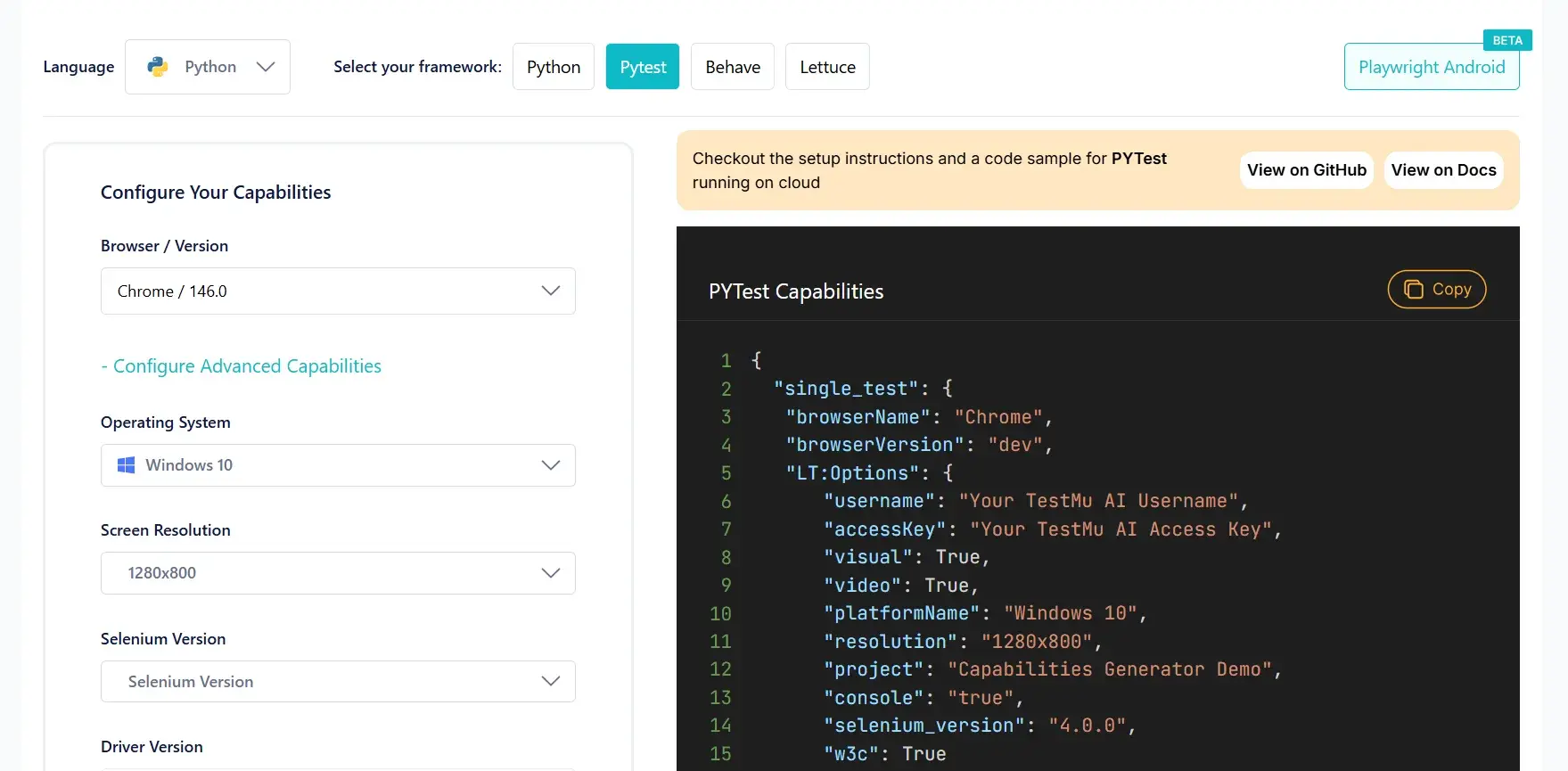1568x771 pixels.
Task: Click View on GitHub button
Action: [1307, 170]
